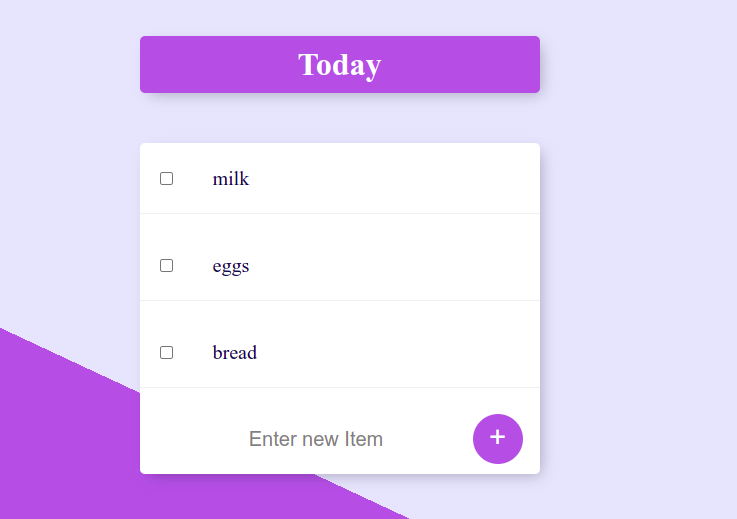
Task: Select the eggs item label
Action: 231,267
